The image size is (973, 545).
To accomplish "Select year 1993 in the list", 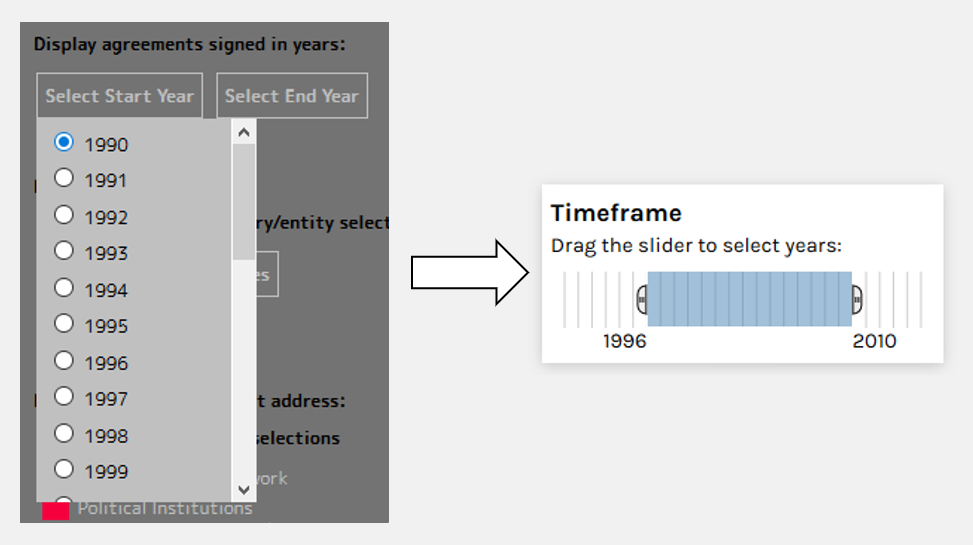I will tap(64, 251).
